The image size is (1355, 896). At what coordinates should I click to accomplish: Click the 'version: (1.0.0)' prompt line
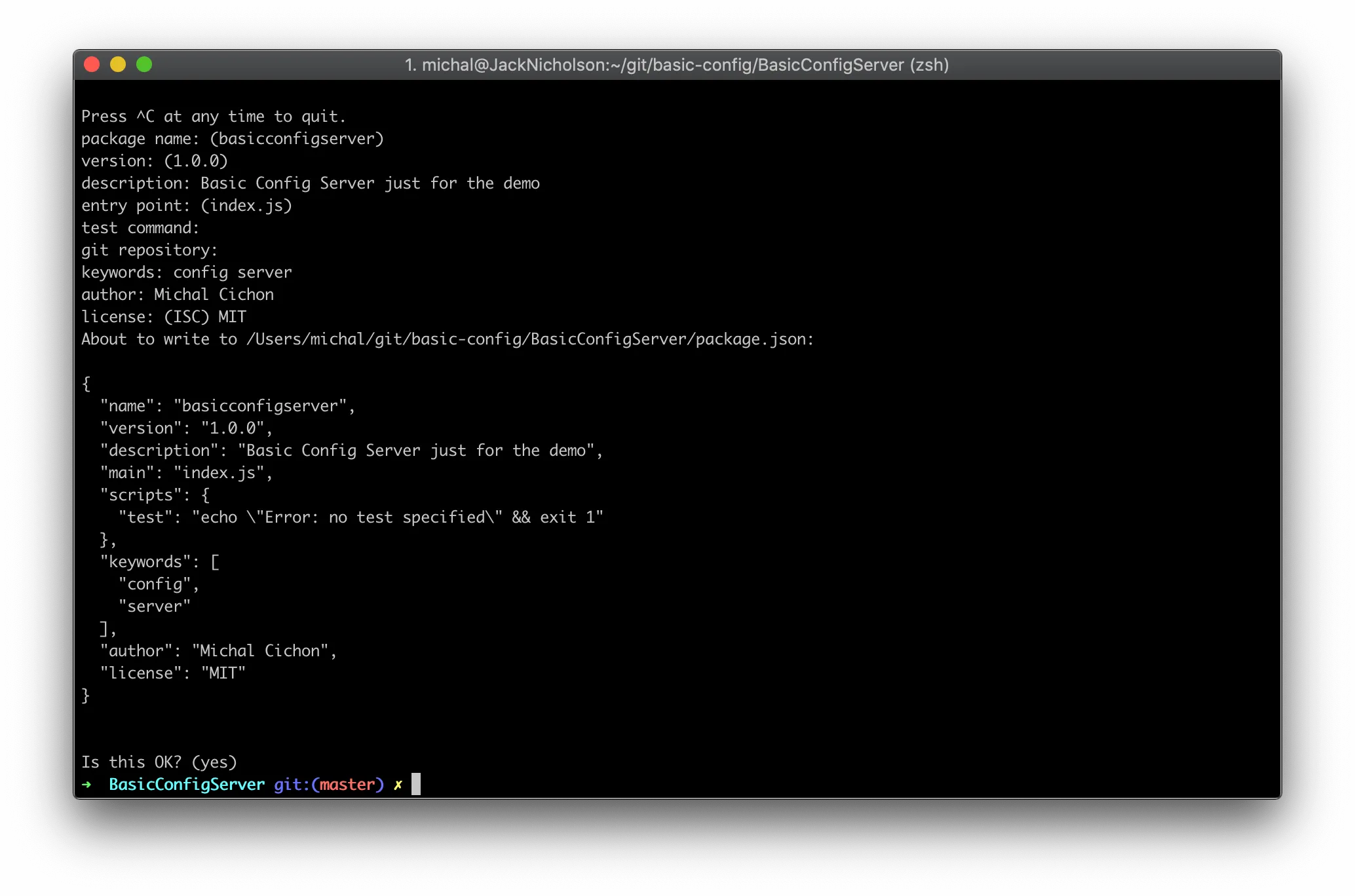155,161
